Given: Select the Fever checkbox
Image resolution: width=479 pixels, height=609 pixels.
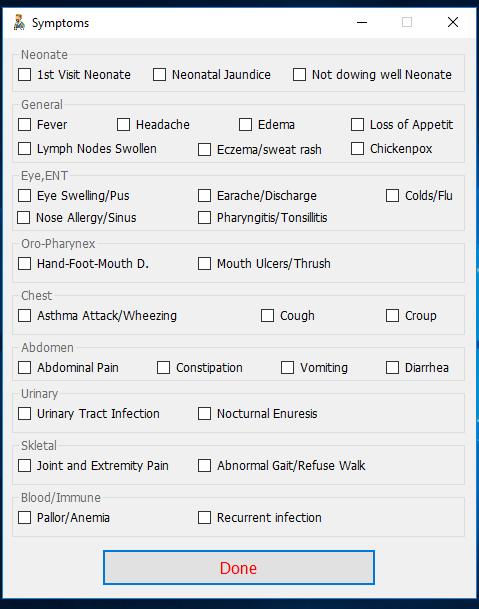Looking at the screenshot, I should [24, 125].
